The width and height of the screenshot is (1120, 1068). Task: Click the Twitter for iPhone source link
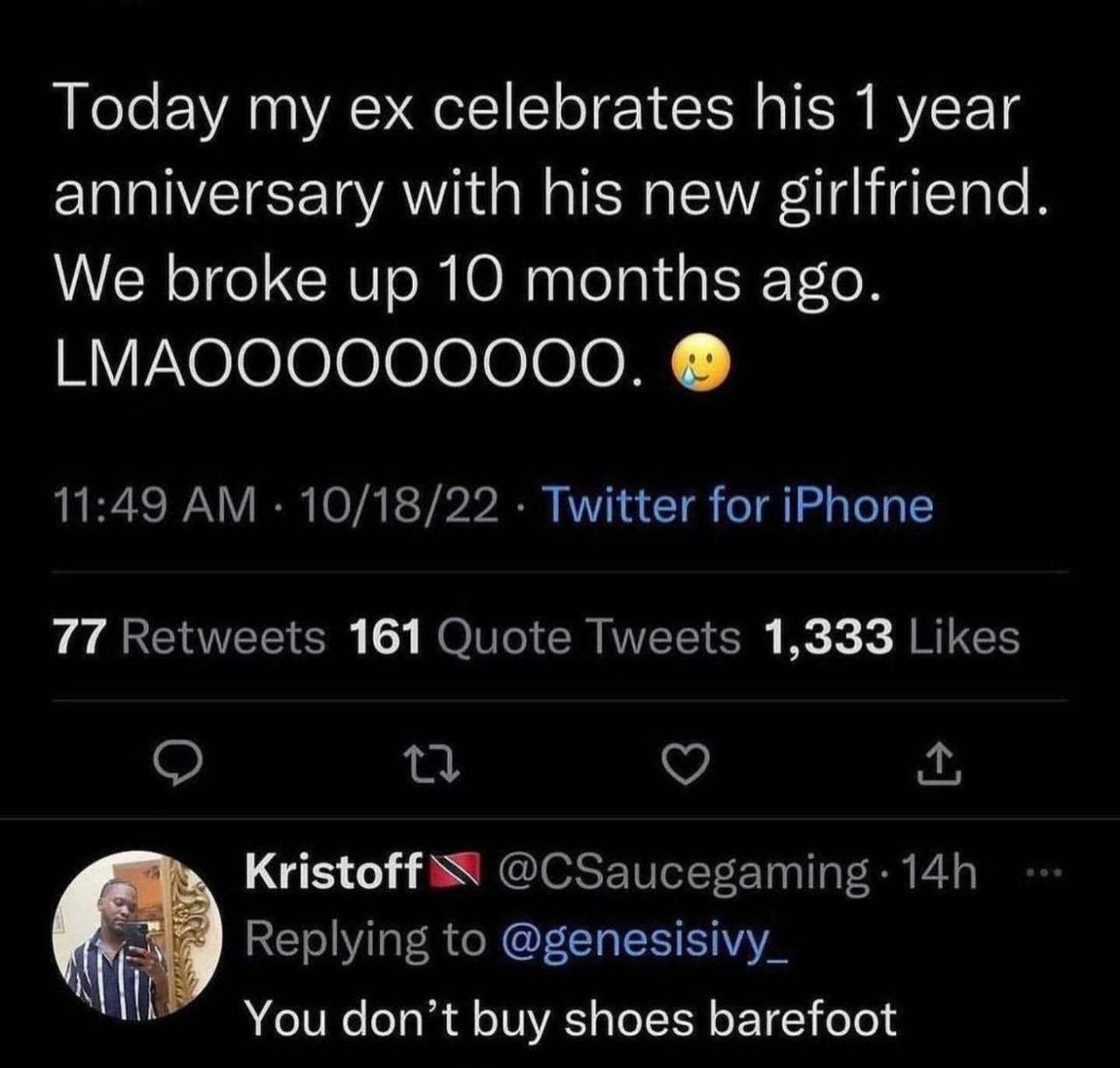(x=738, y=506)
